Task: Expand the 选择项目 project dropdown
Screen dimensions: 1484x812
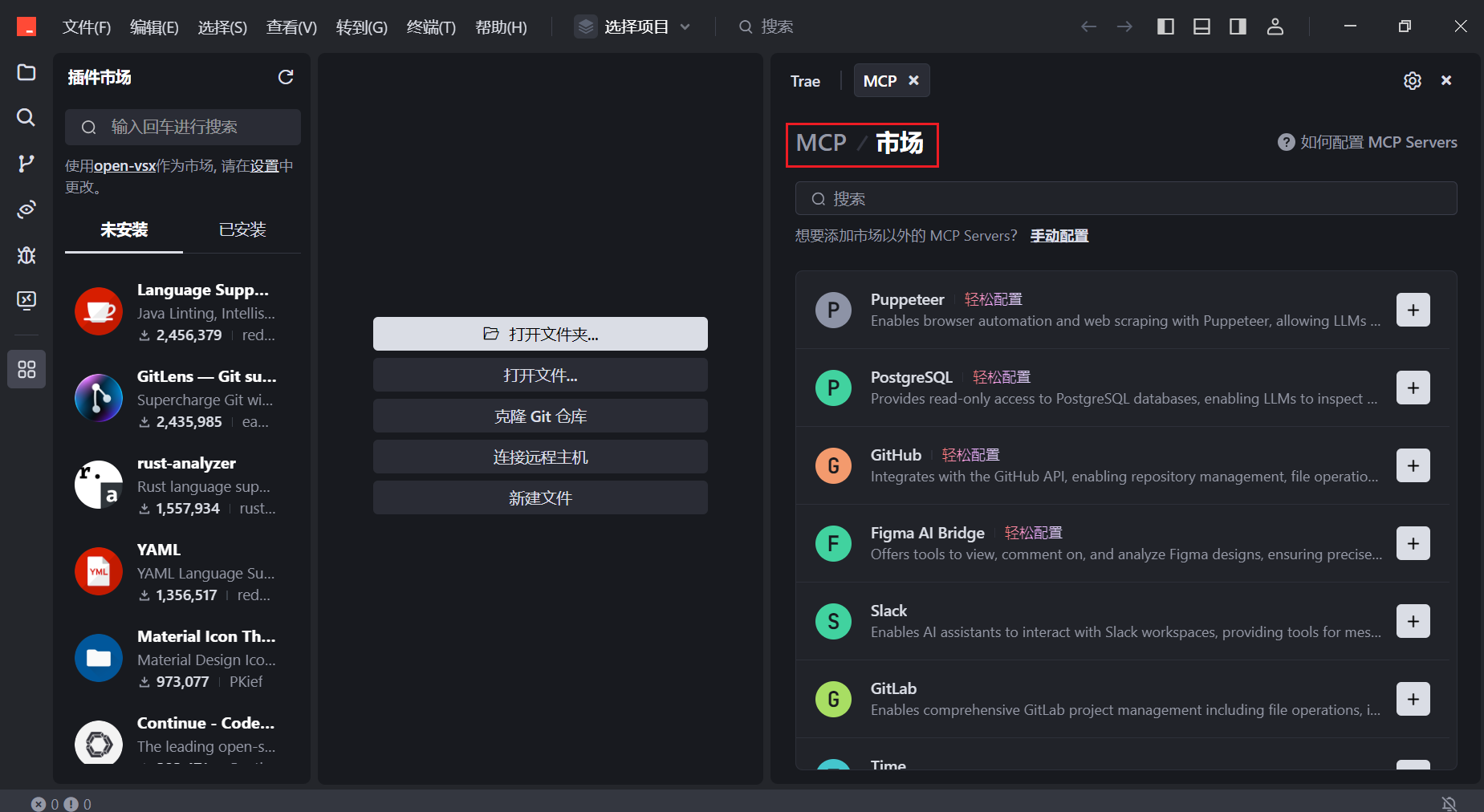Action: click(634, 26)
